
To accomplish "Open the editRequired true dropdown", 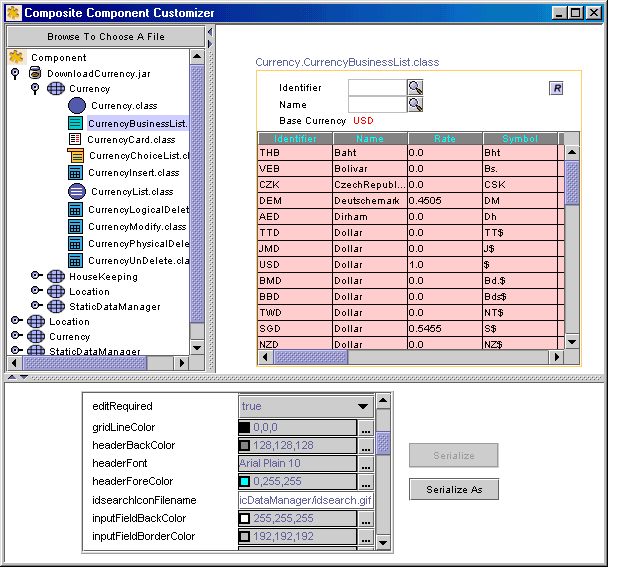I will [363, 407].
